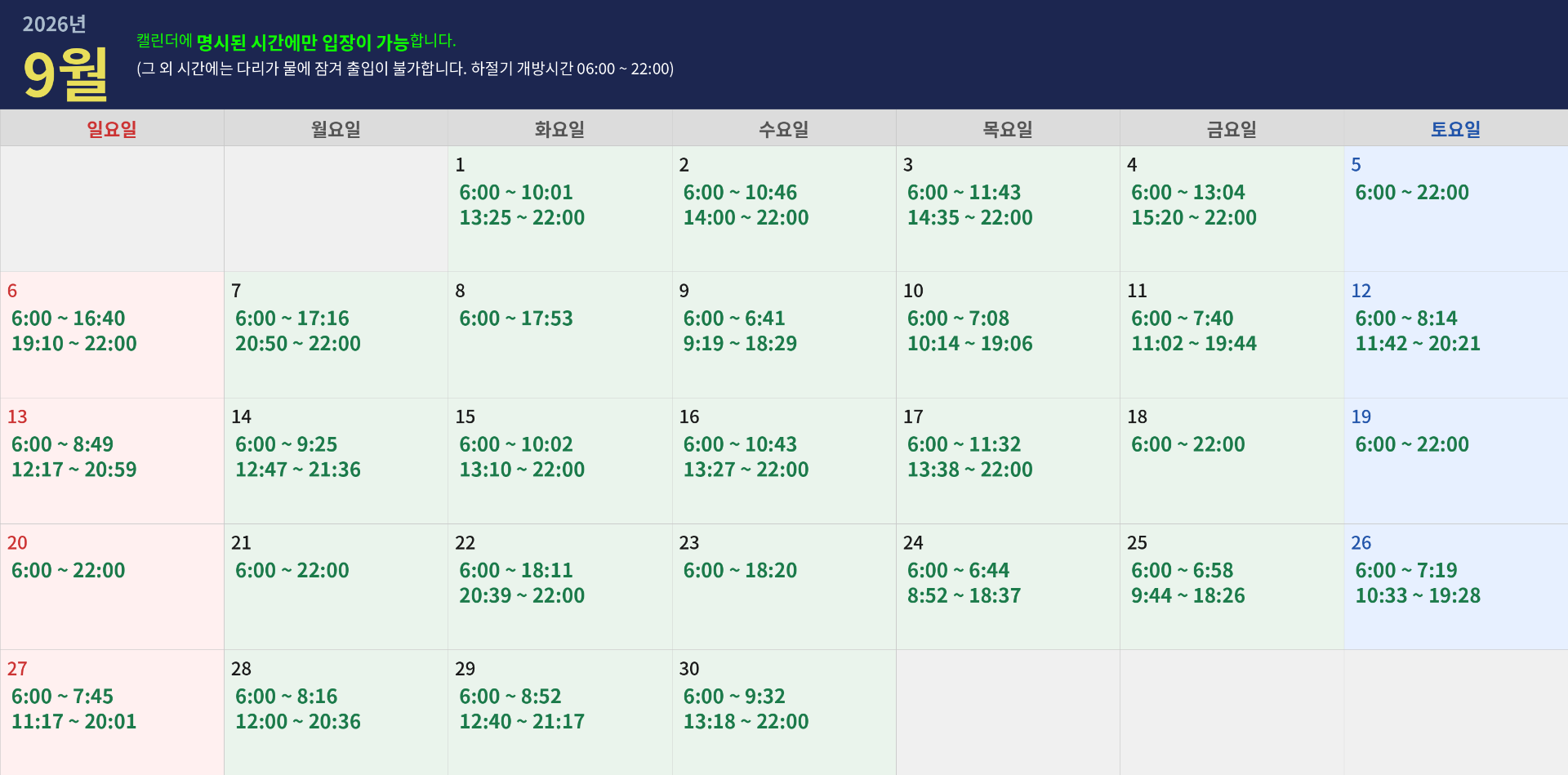Select the 6:00 ~ 17:53 time entry

pyautogui.click(x=516, y=318)
